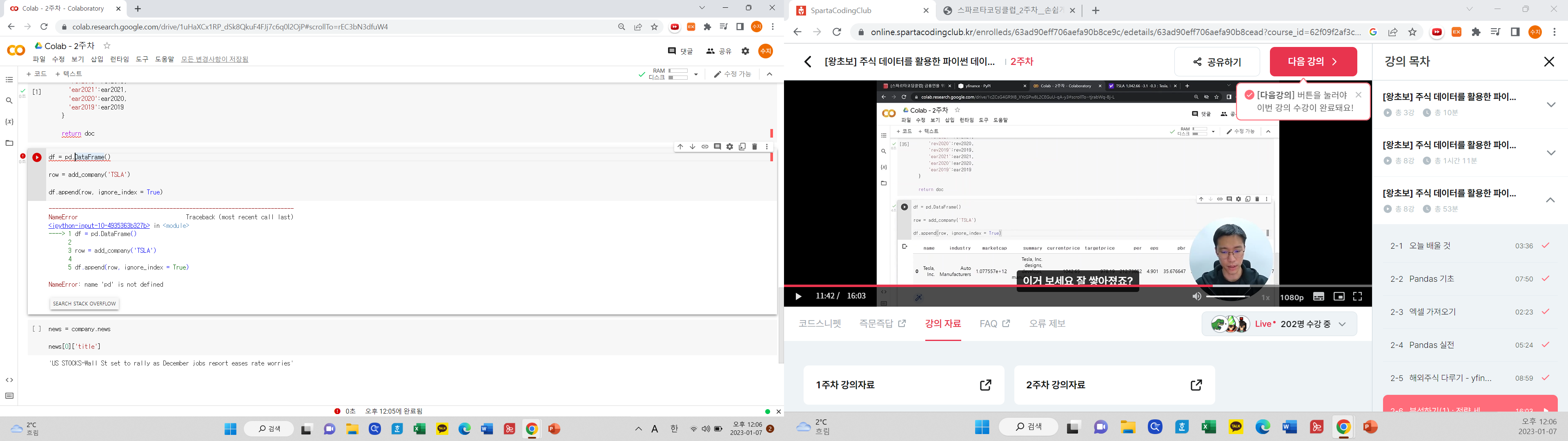Switch to 오류 제보 tab
1568x441 pixels.
pos(1047,324)
